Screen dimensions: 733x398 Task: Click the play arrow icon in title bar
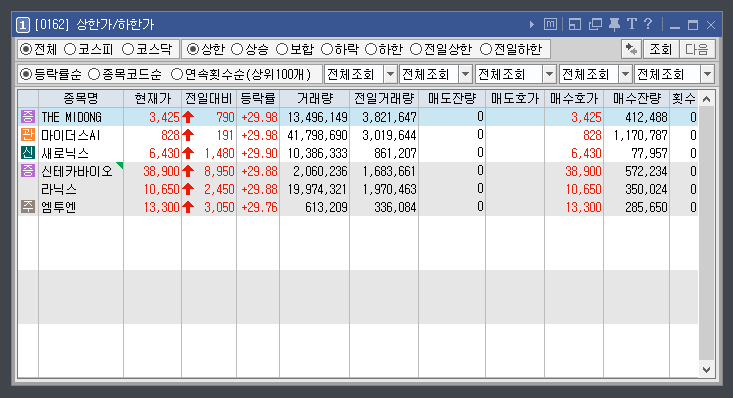(x=532, y=24)
